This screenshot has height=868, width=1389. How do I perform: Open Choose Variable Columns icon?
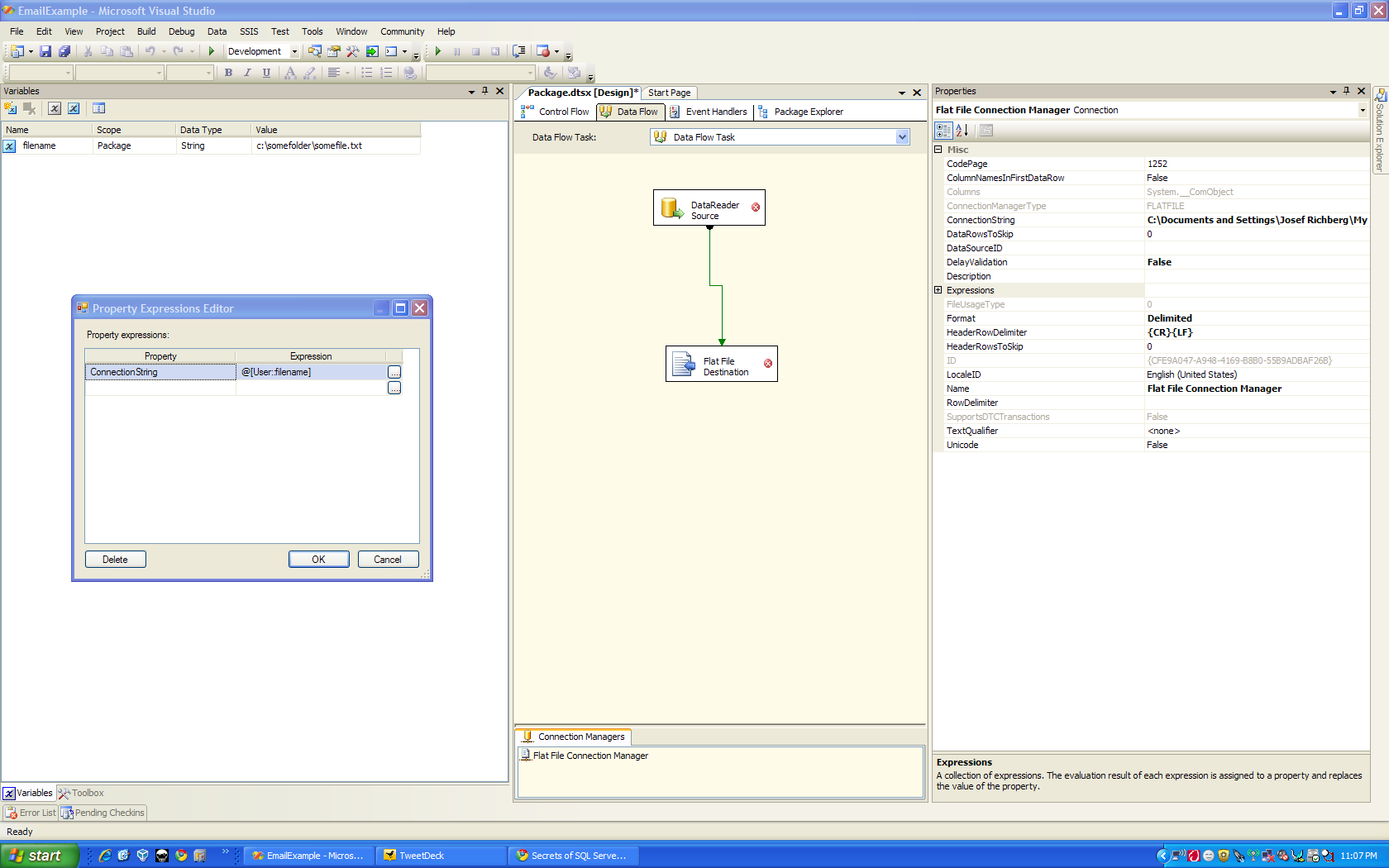tap(99, 108)
